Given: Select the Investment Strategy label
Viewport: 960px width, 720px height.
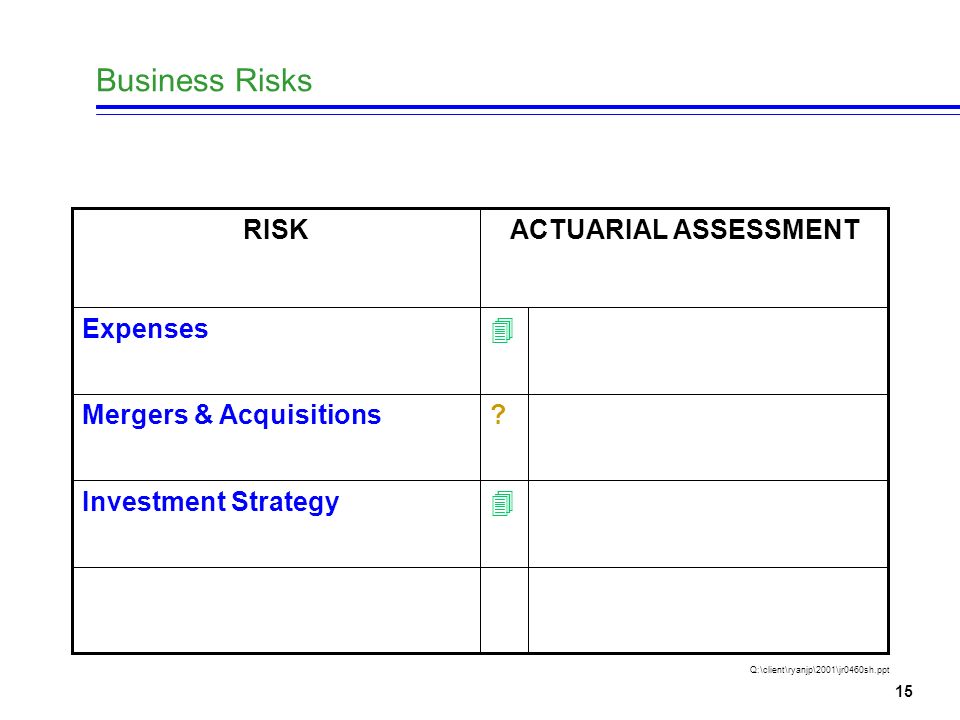Looking at the screenshot, I should tap(211, 502).
